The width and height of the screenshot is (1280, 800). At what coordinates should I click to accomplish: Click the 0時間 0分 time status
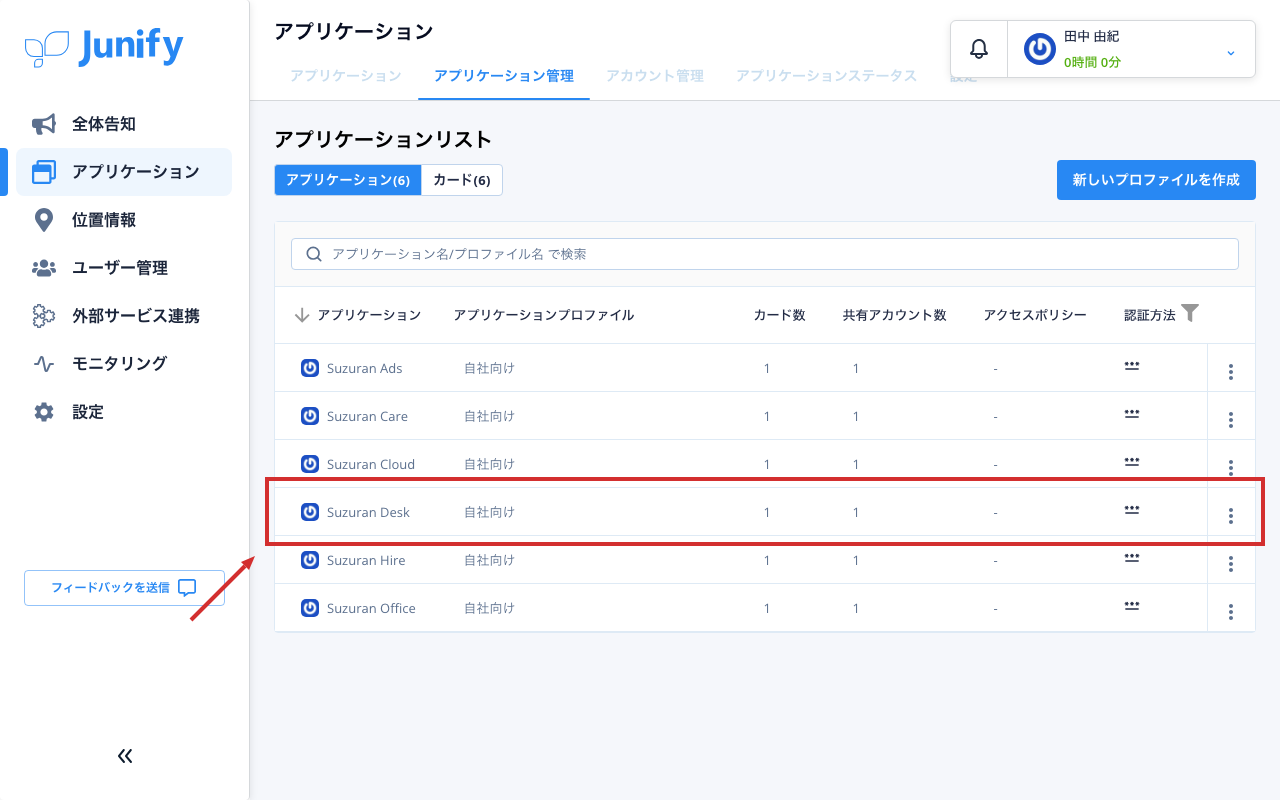coord(1092,62)
